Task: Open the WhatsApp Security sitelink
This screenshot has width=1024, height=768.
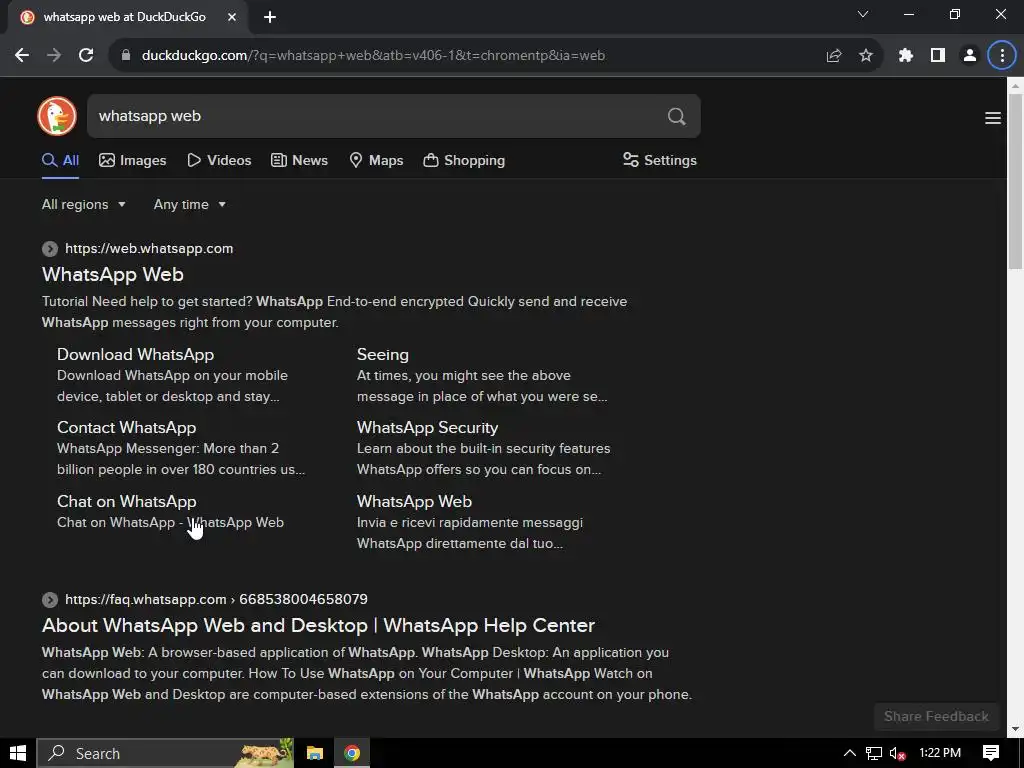Action: [x=427, y=428]
